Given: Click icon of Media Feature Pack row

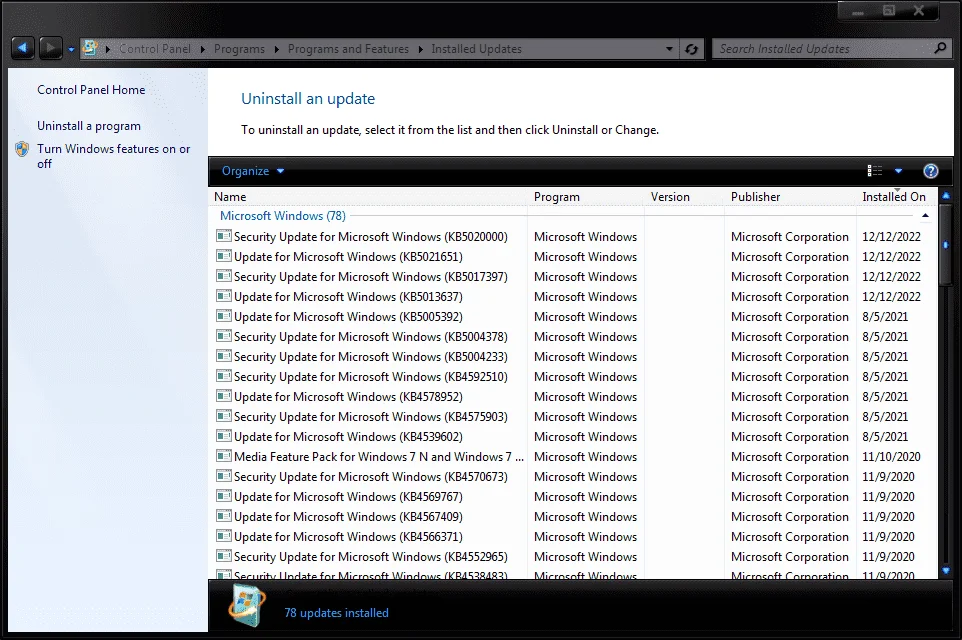Looking at the screenshot, I should coord(224,456).
